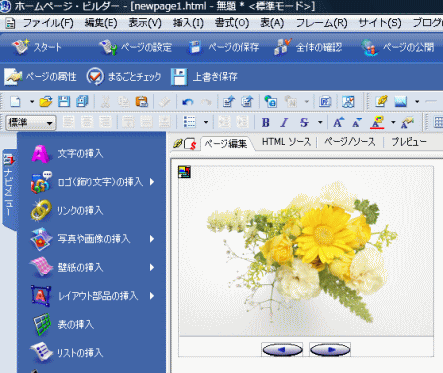Open the 表示(V) menu
The height and width of the screenshot is (373, 443).
tap(145, 23)
